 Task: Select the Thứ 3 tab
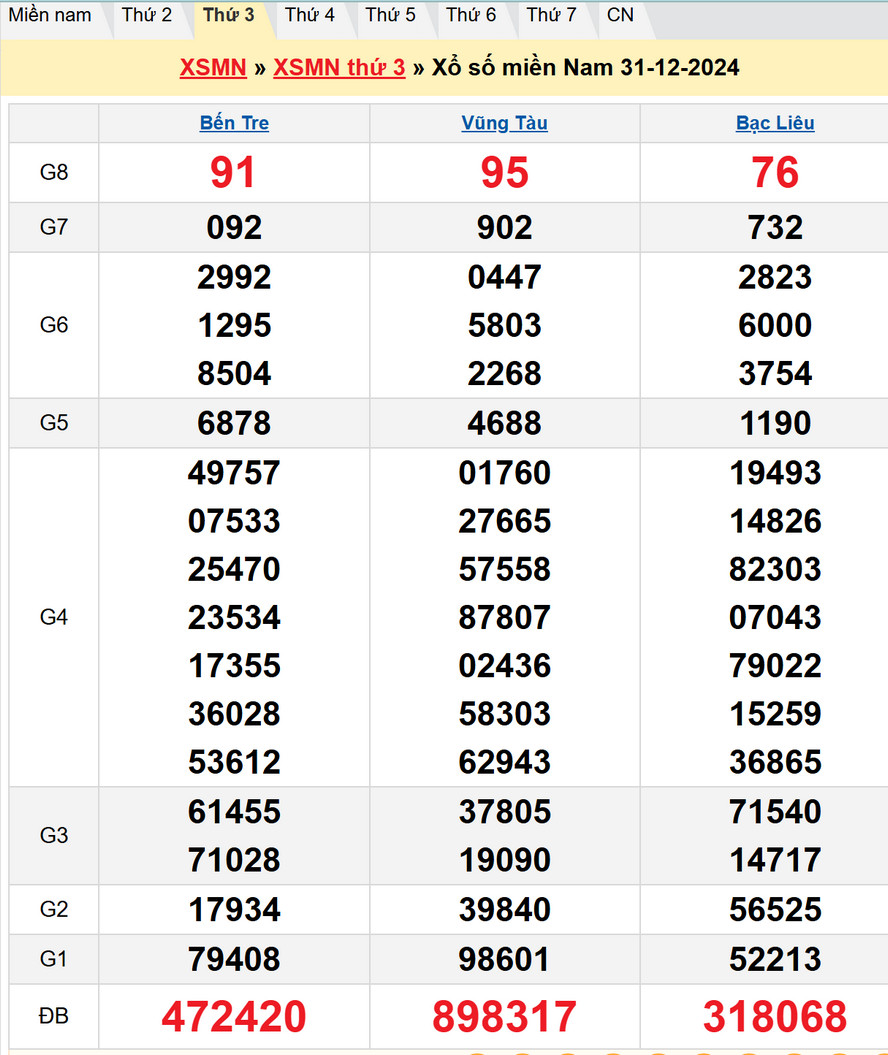coord(228,15)
